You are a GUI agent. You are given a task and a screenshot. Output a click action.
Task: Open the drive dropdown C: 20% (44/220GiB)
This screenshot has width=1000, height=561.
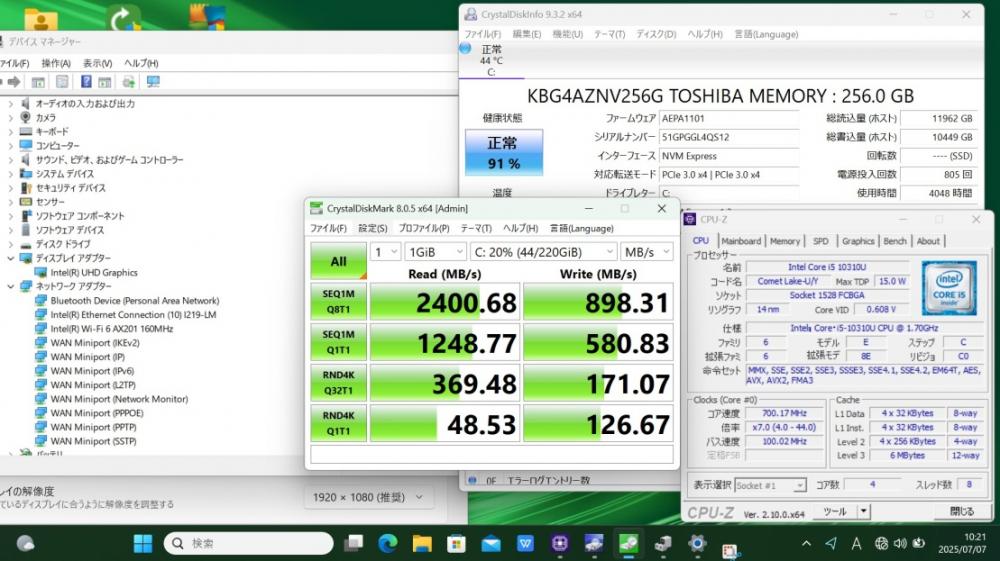(x=543, y=252)
